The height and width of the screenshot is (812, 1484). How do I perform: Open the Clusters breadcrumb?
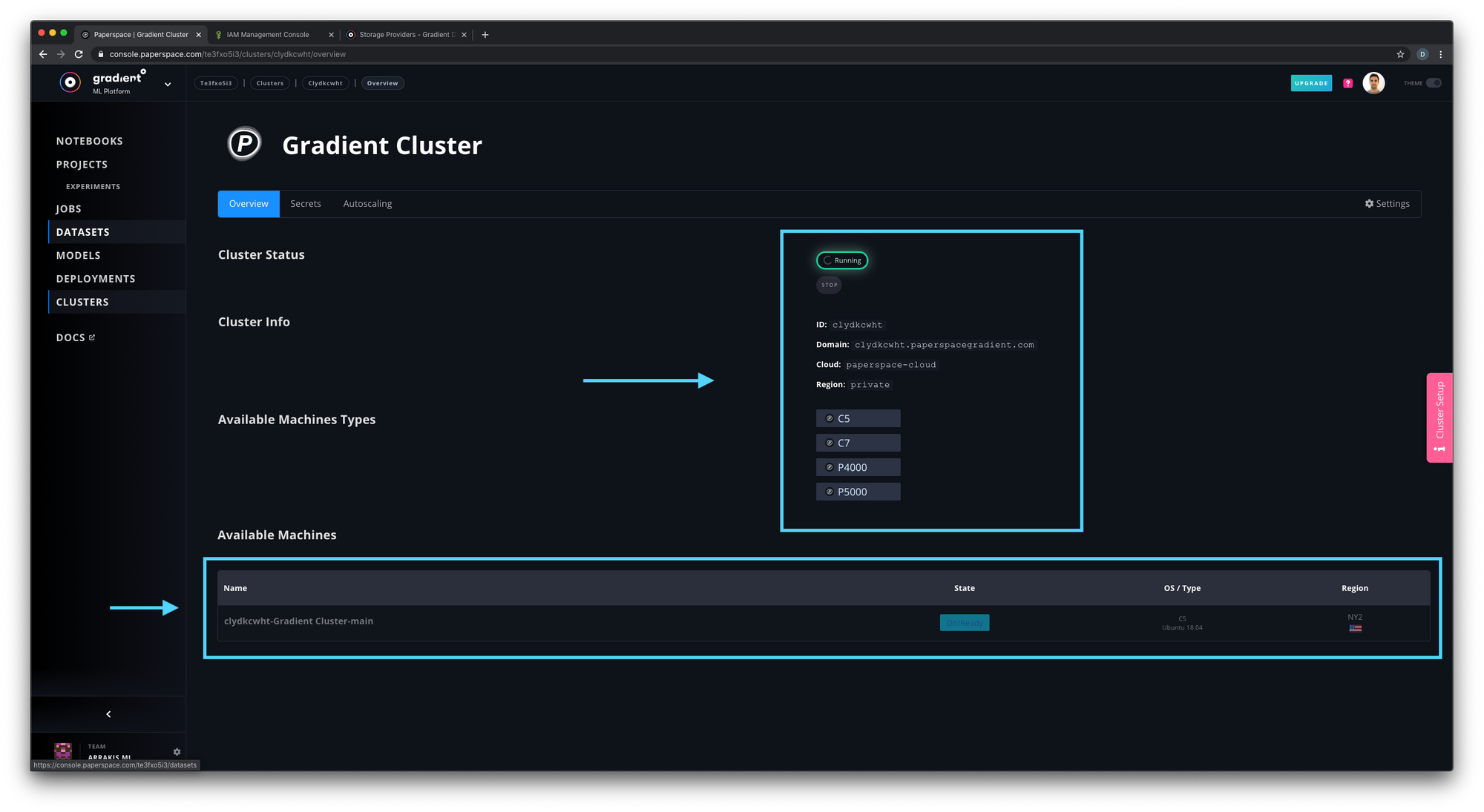[x=270, y=83]
